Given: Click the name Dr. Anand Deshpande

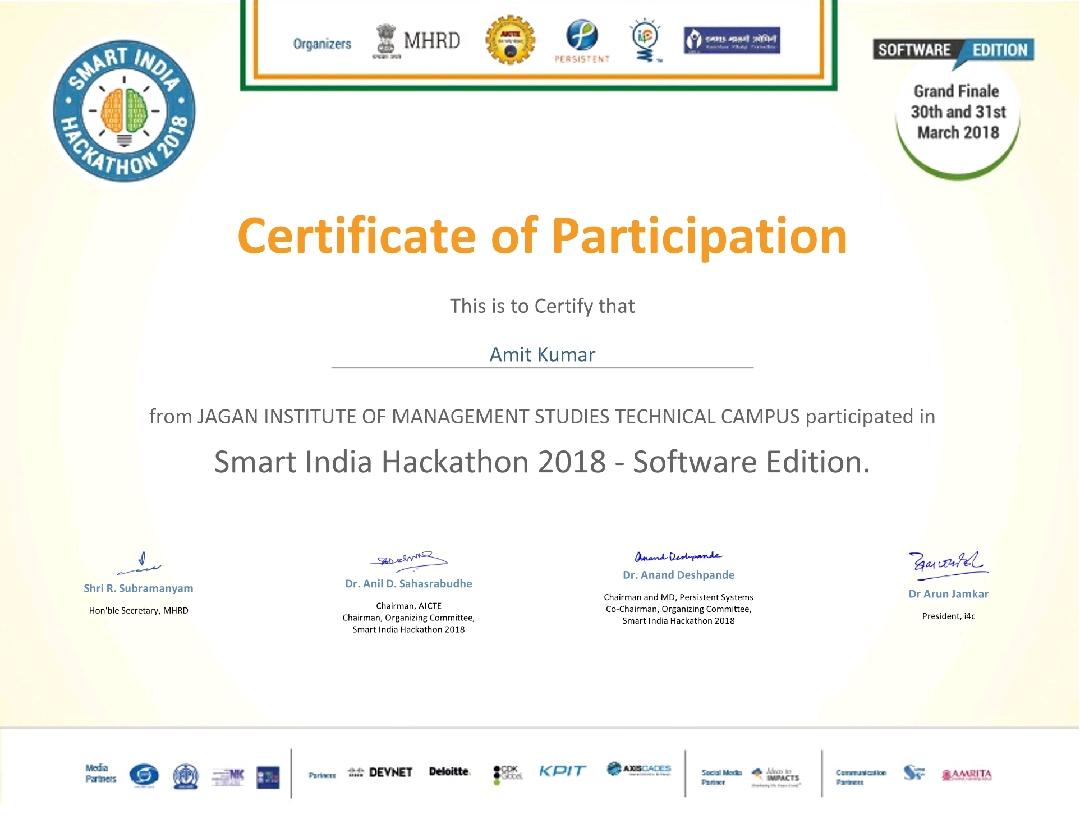Looking at the screenshot, I should pyautogui.click(x=678, y=575).
